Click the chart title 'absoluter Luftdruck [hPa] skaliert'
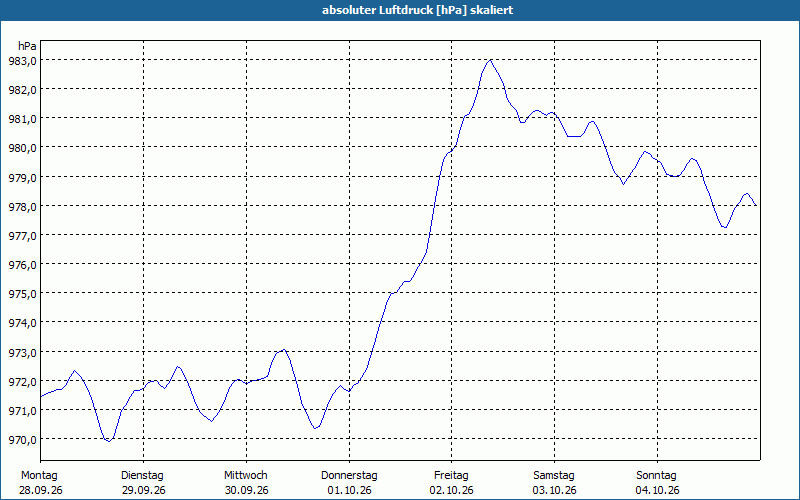This screenshot has width=800, height=500. [417, 10]
